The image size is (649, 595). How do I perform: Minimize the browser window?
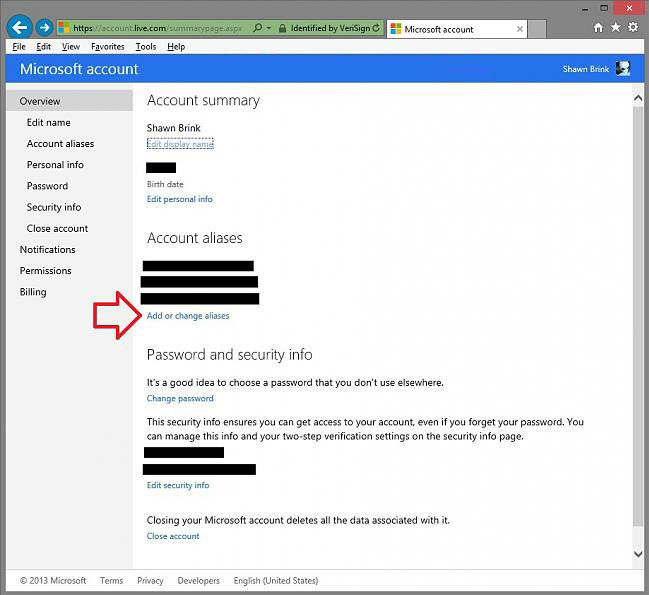pos(585,8)
